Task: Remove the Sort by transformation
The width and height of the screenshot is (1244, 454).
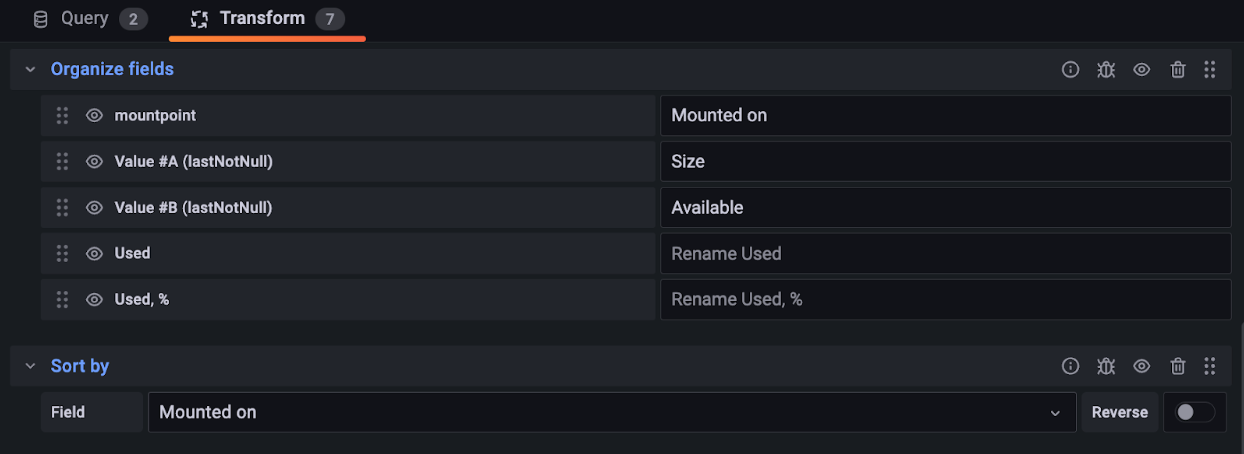Action: pos(1178,366)
